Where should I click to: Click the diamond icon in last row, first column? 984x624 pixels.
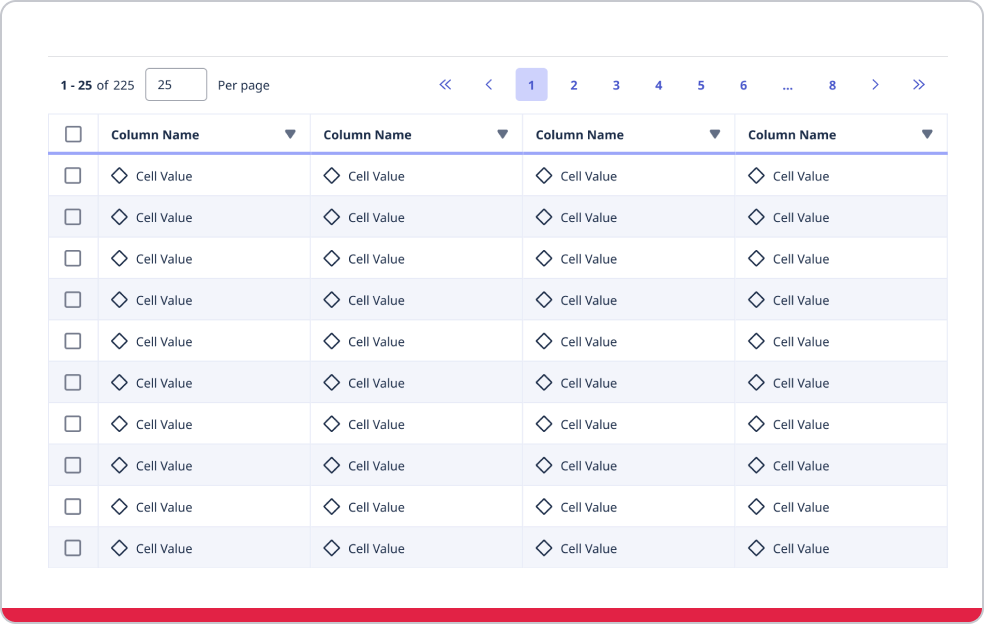pyautogui.click(x=119, y=549)
